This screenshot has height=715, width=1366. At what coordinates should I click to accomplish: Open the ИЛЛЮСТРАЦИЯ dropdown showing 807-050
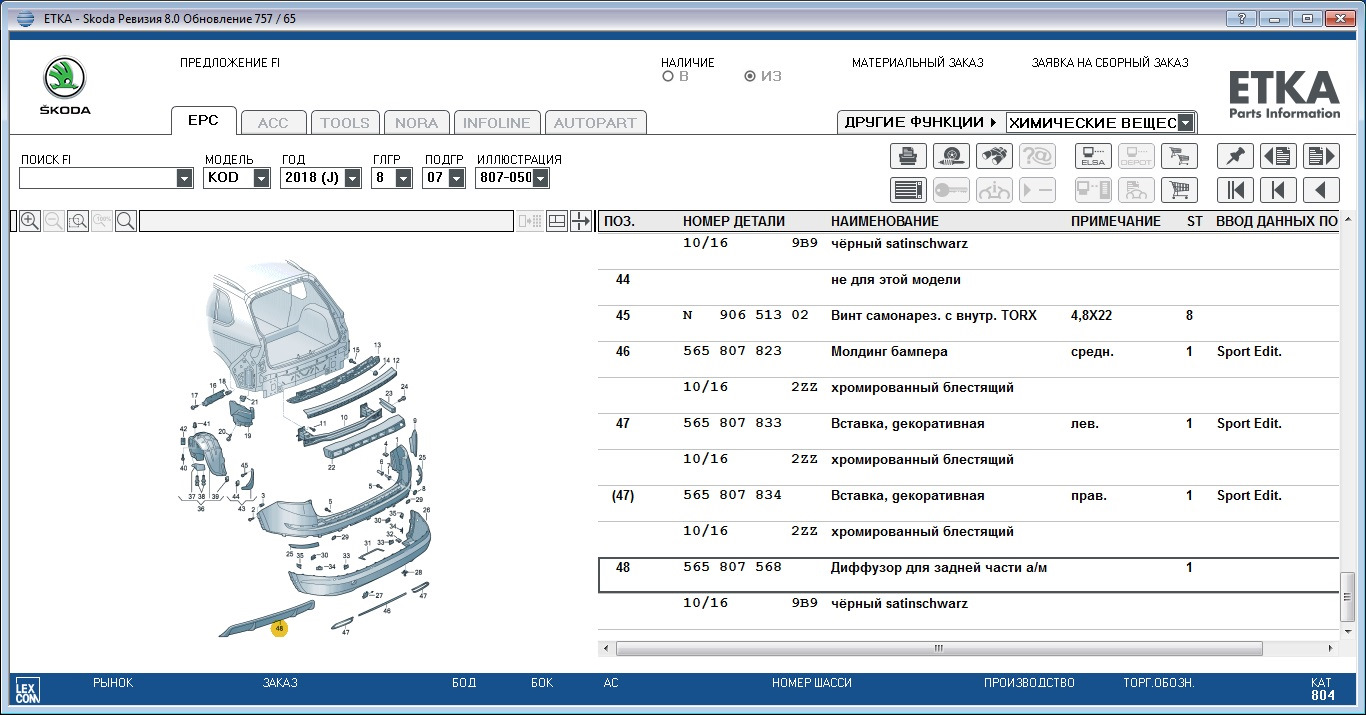541,178
